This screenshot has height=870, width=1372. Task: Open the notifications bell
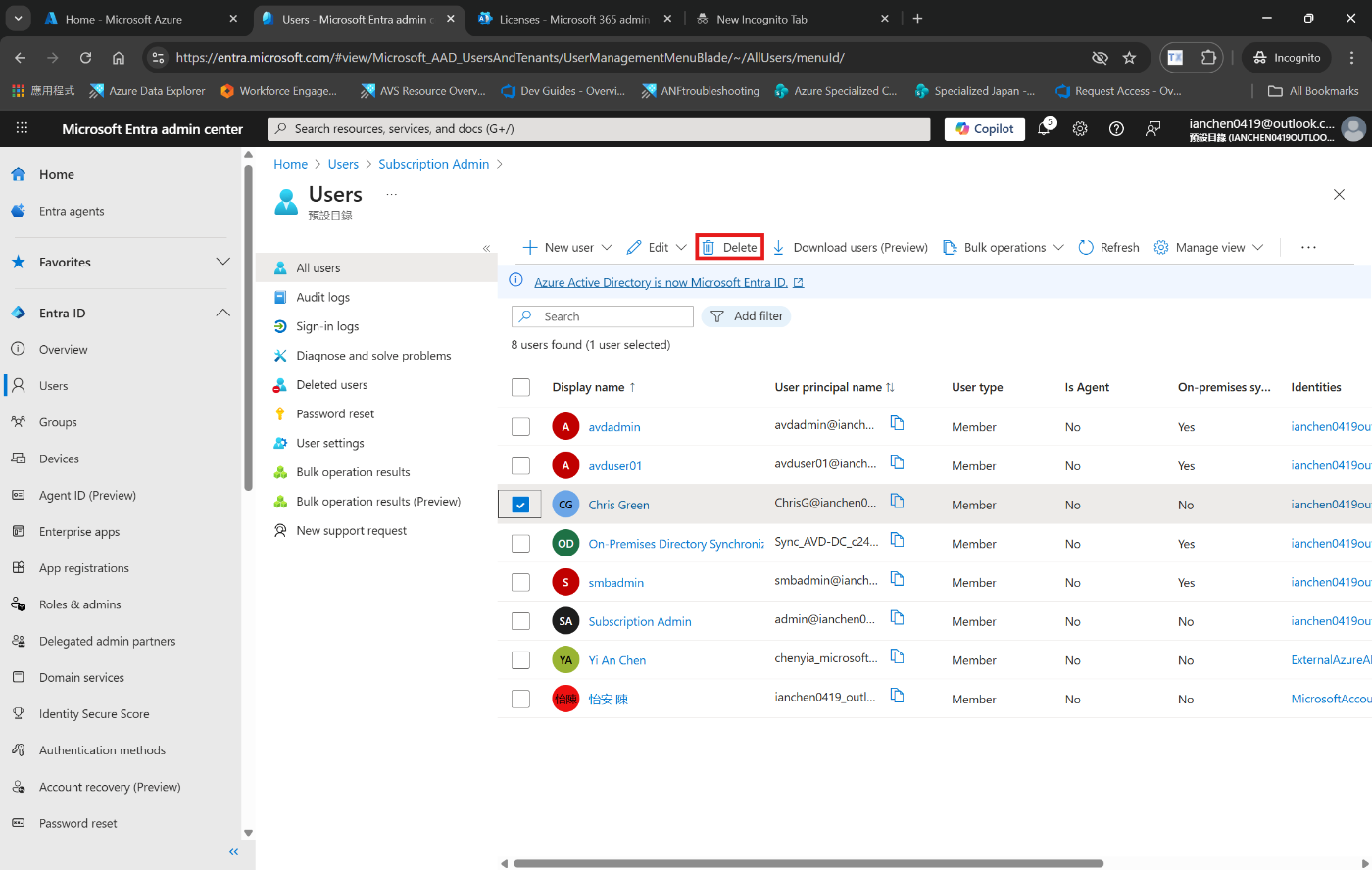(x=1045, y=128)
